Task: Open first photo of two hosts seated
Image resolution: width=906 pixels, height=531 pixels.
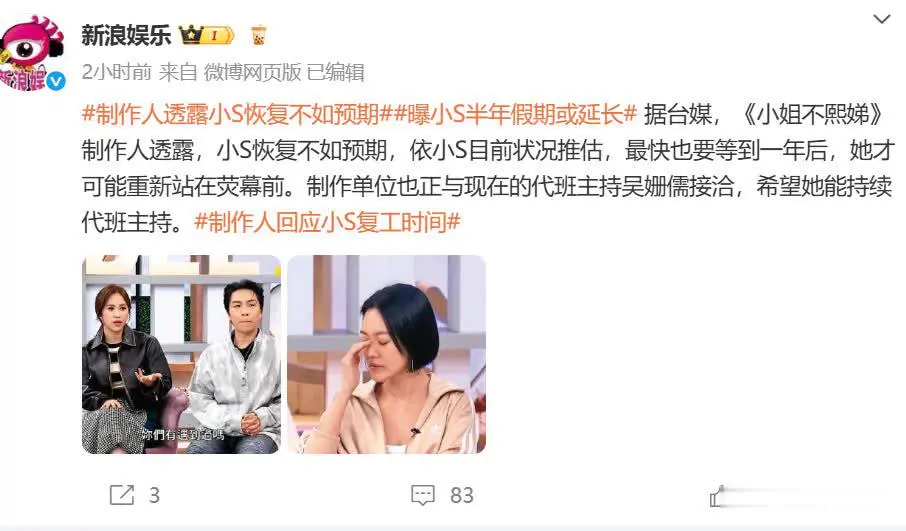Action: coord(181,354)
